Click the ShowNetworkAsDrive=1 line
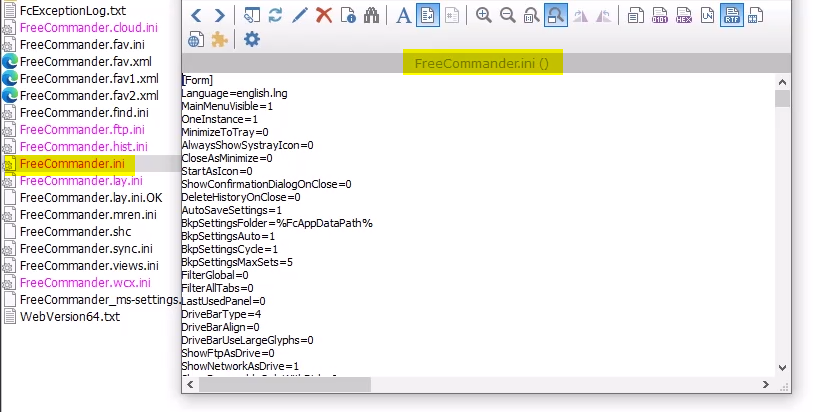 240,366
